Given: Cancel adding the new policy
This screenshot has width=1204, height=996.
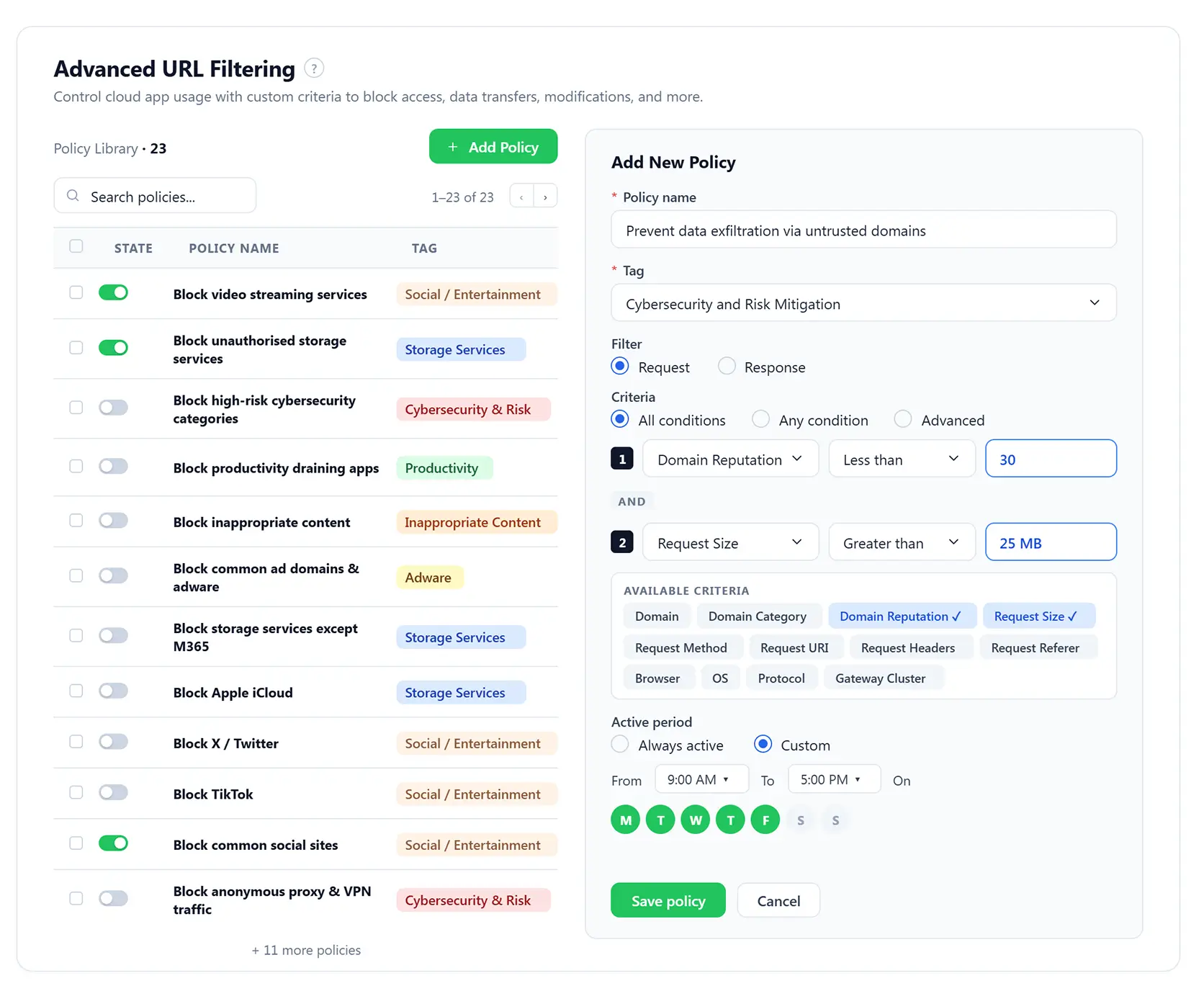Looking at the screenshot, I should [778, 900].
